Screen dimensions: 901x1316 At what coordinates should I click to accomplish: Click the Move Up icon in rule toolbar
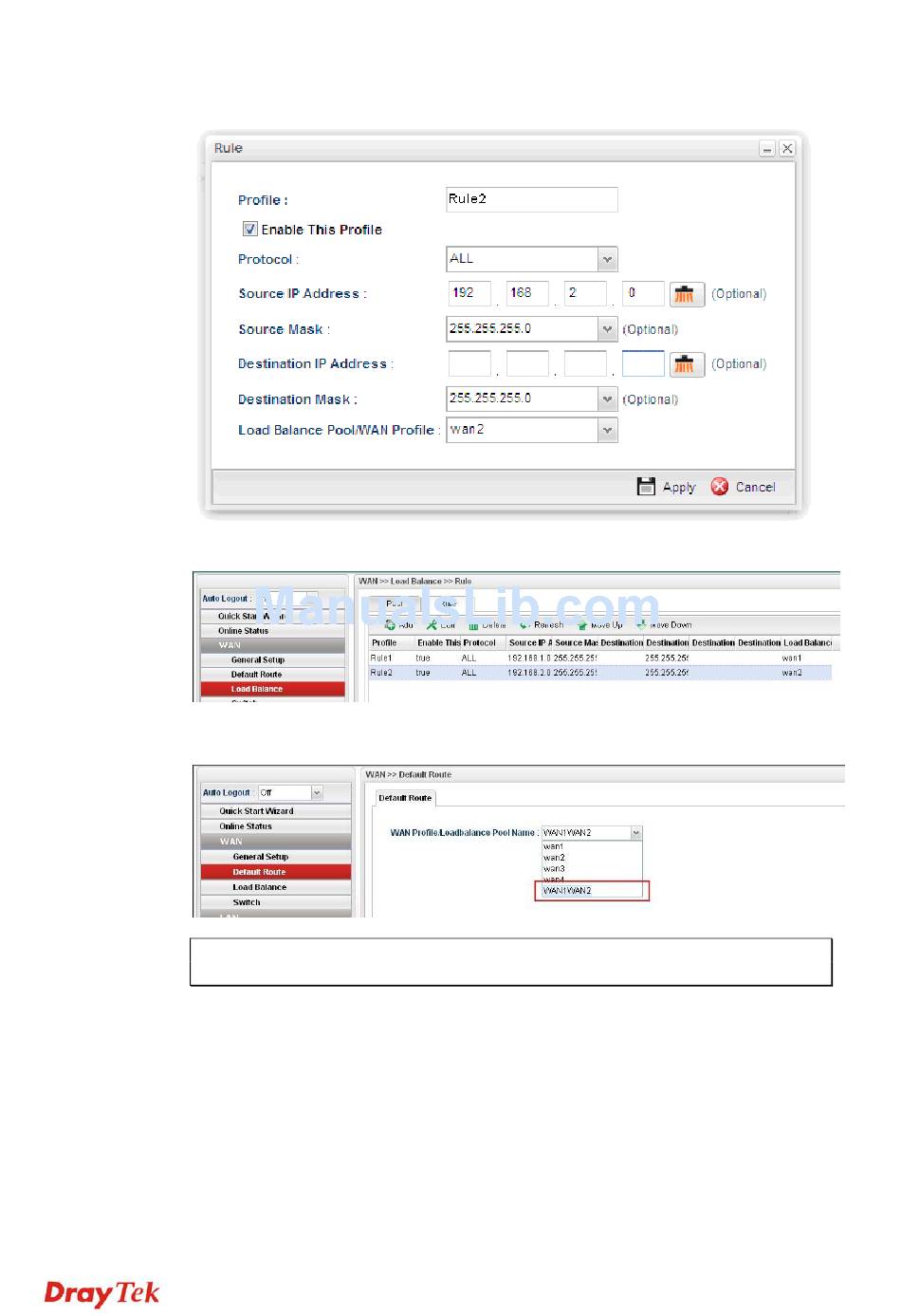click(x=582, y=625)
